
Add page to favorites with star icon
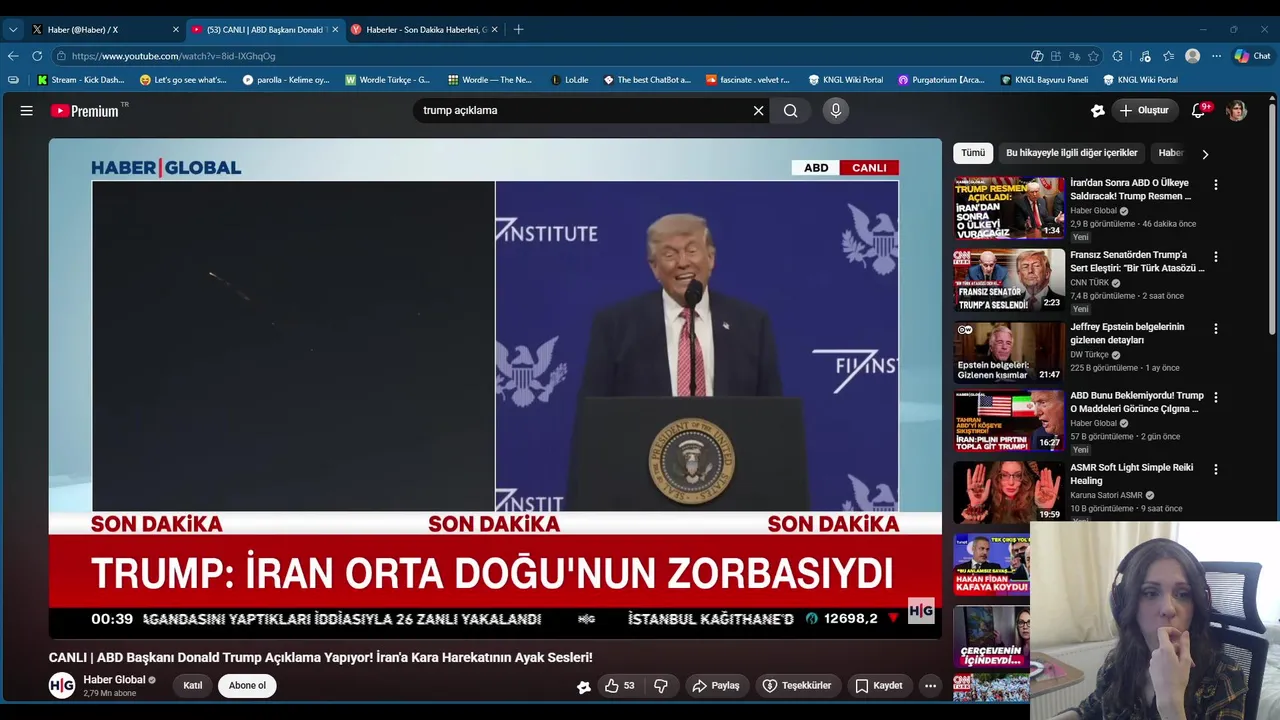(1093, 56)
